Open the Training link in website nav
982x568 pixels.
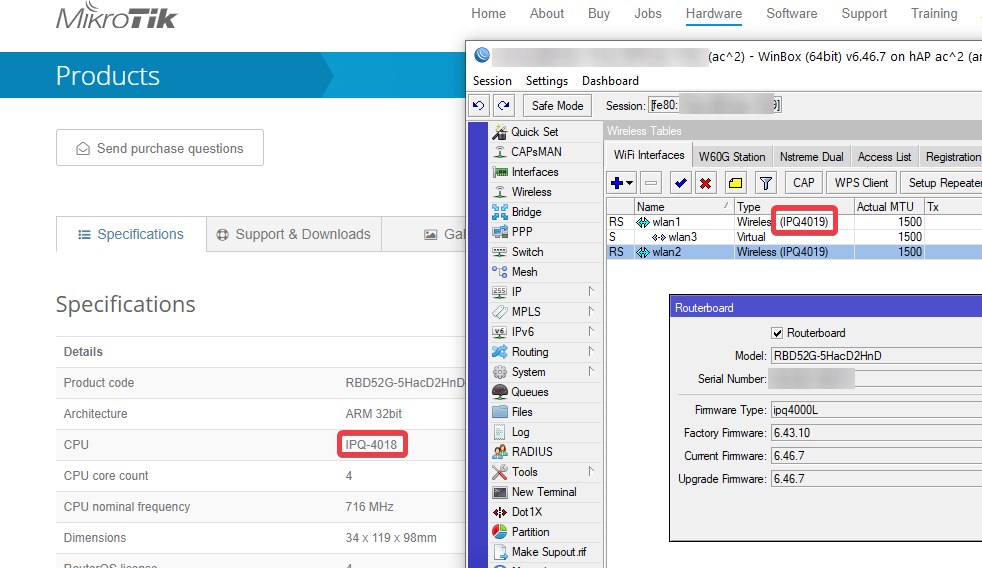point(934,14)
